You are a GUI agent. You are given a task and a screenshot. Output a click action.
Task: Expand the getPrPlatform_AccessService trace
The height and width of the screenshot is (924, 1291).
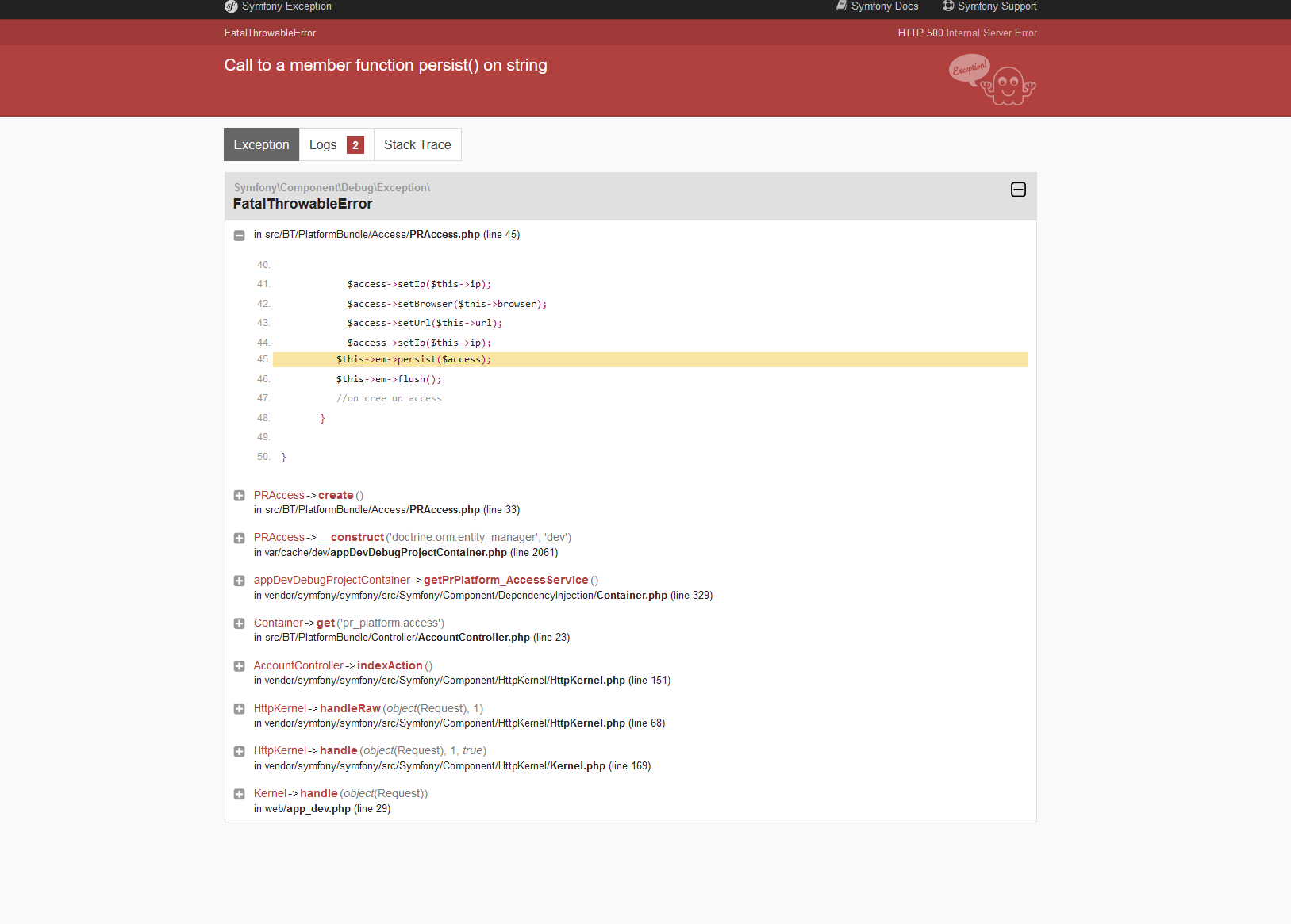click(x=239, y=581)
